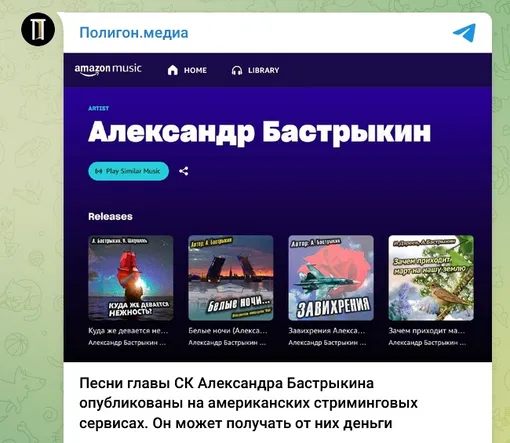The width and height of the screenshot is (510, 443).
Task: Click the Releases section heading
Action: click(x=110, y=217)
